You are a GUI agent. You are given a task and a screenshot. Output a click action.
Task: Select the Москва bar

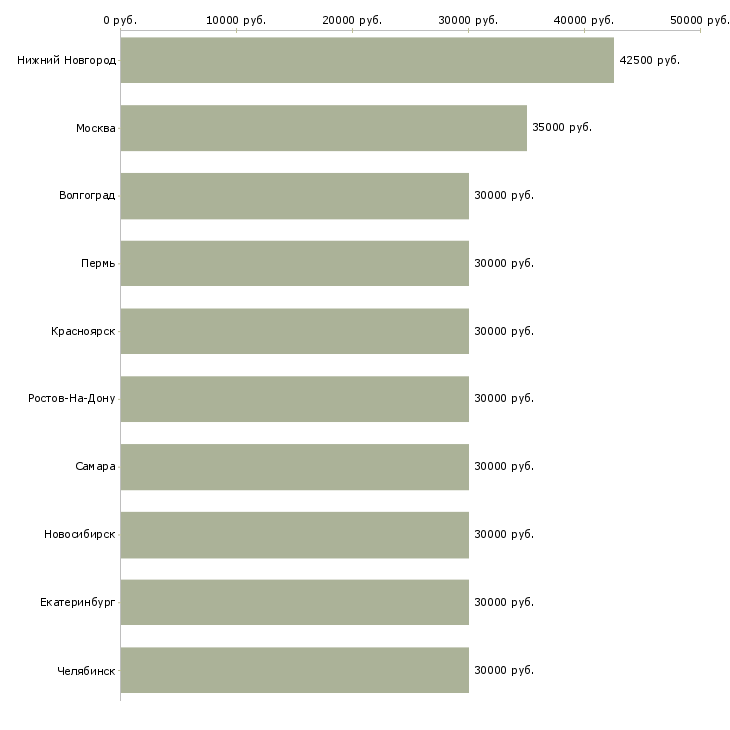pyautogui.click(x=324, y=128)
